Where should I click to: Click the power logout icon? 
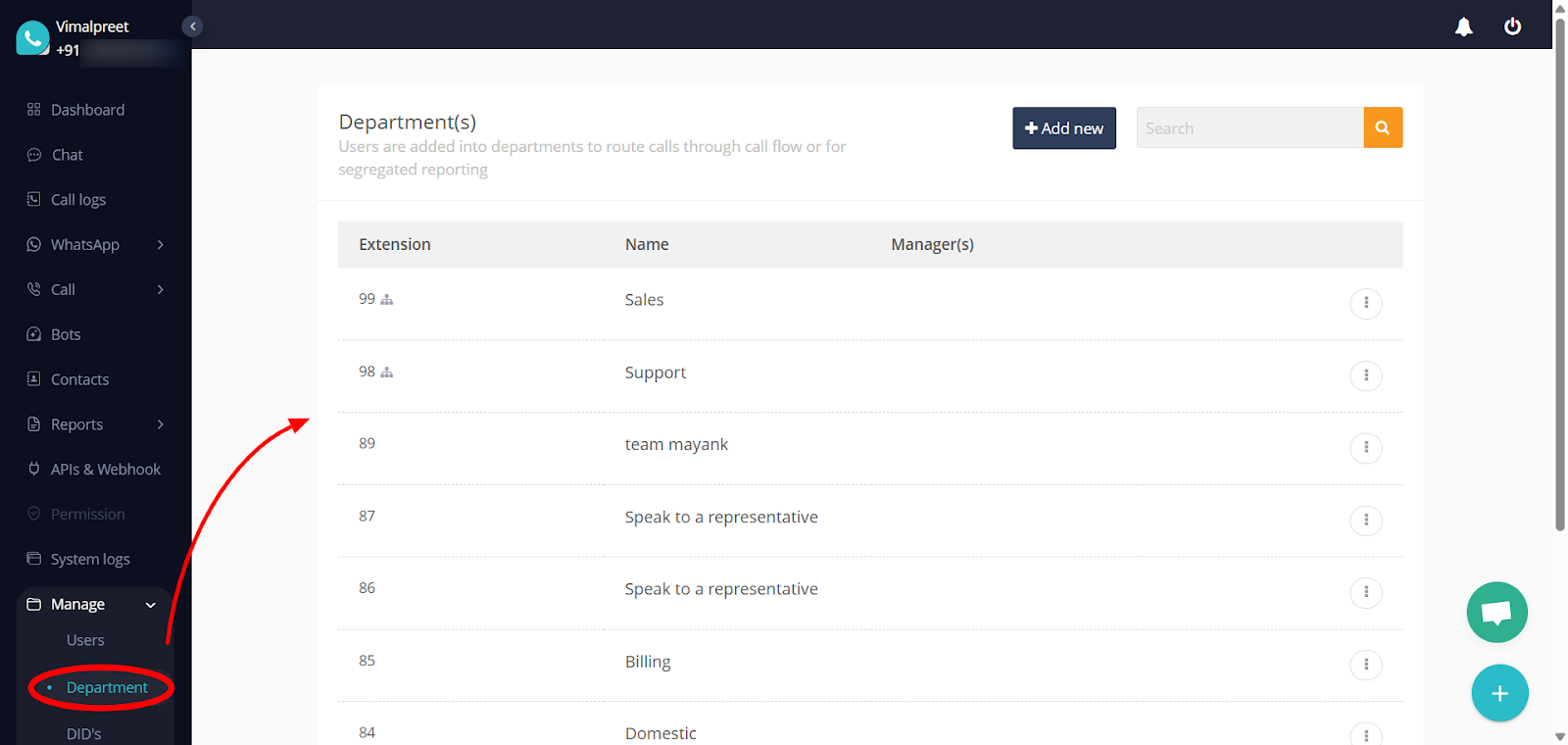tap(1512, 26)
